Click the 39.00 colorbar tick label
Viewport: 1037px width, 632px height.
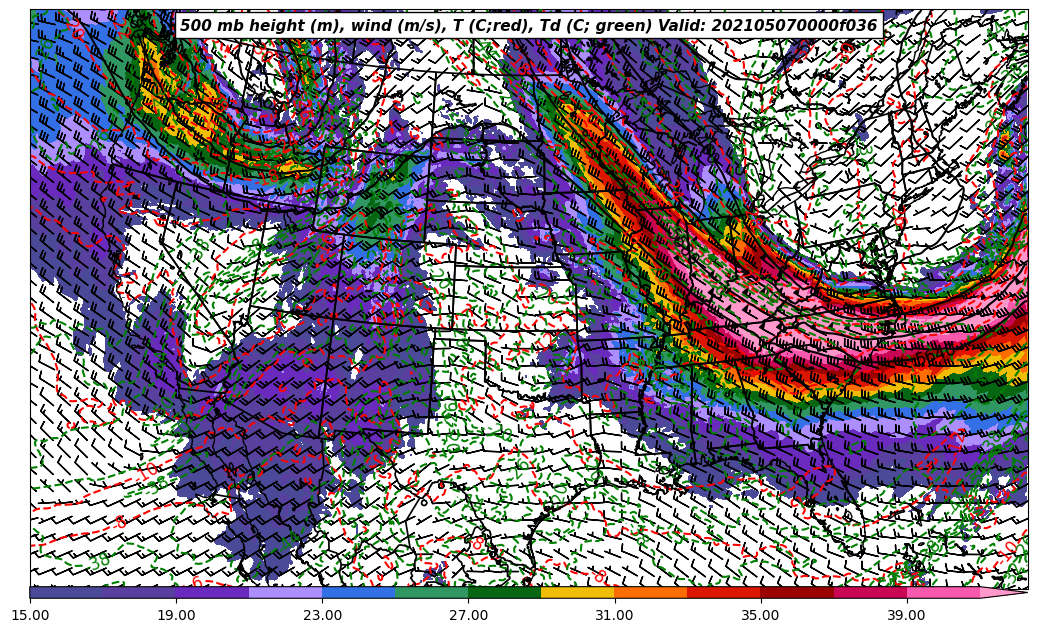pos(907,616)
